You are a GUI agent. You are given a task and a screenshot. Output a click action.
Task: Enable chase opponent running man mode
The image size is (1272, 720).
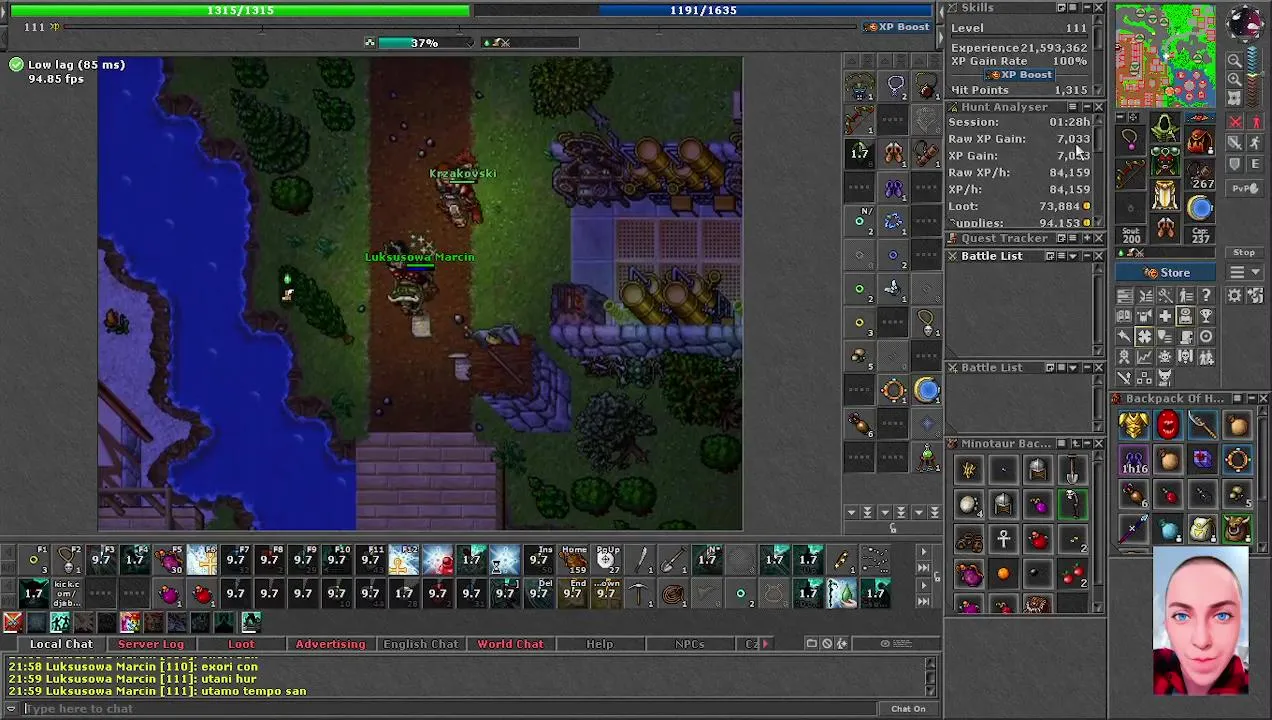click(x=1255, y=143)
